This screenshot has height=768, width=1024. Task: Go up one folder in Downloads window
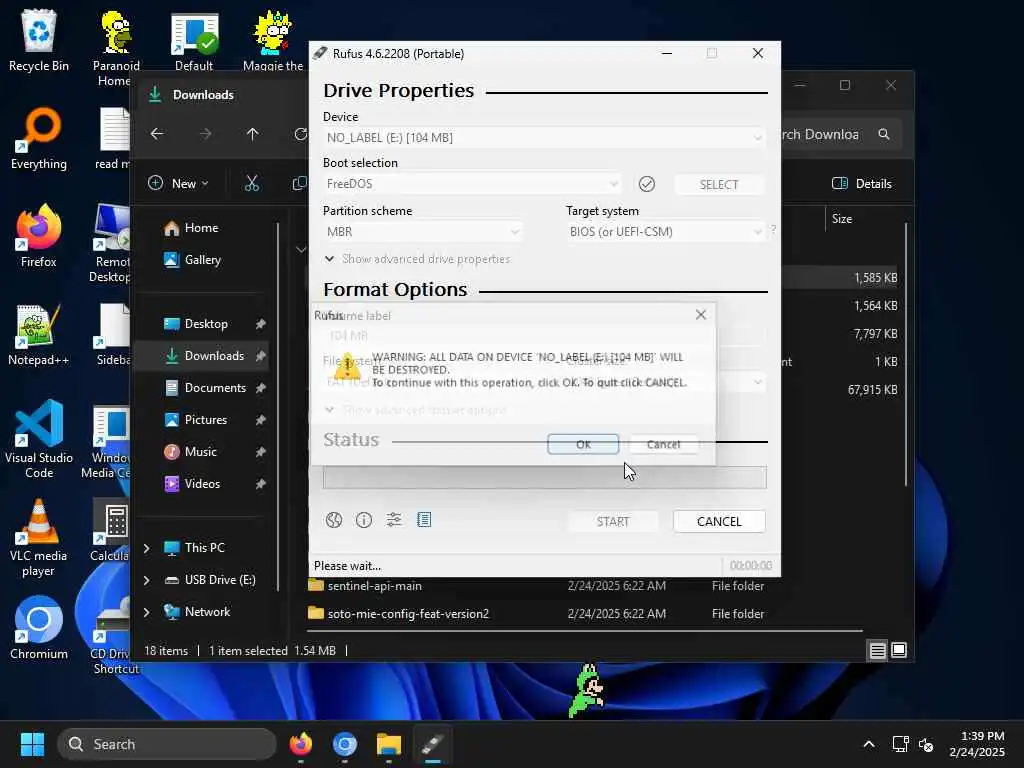(253, 134)
